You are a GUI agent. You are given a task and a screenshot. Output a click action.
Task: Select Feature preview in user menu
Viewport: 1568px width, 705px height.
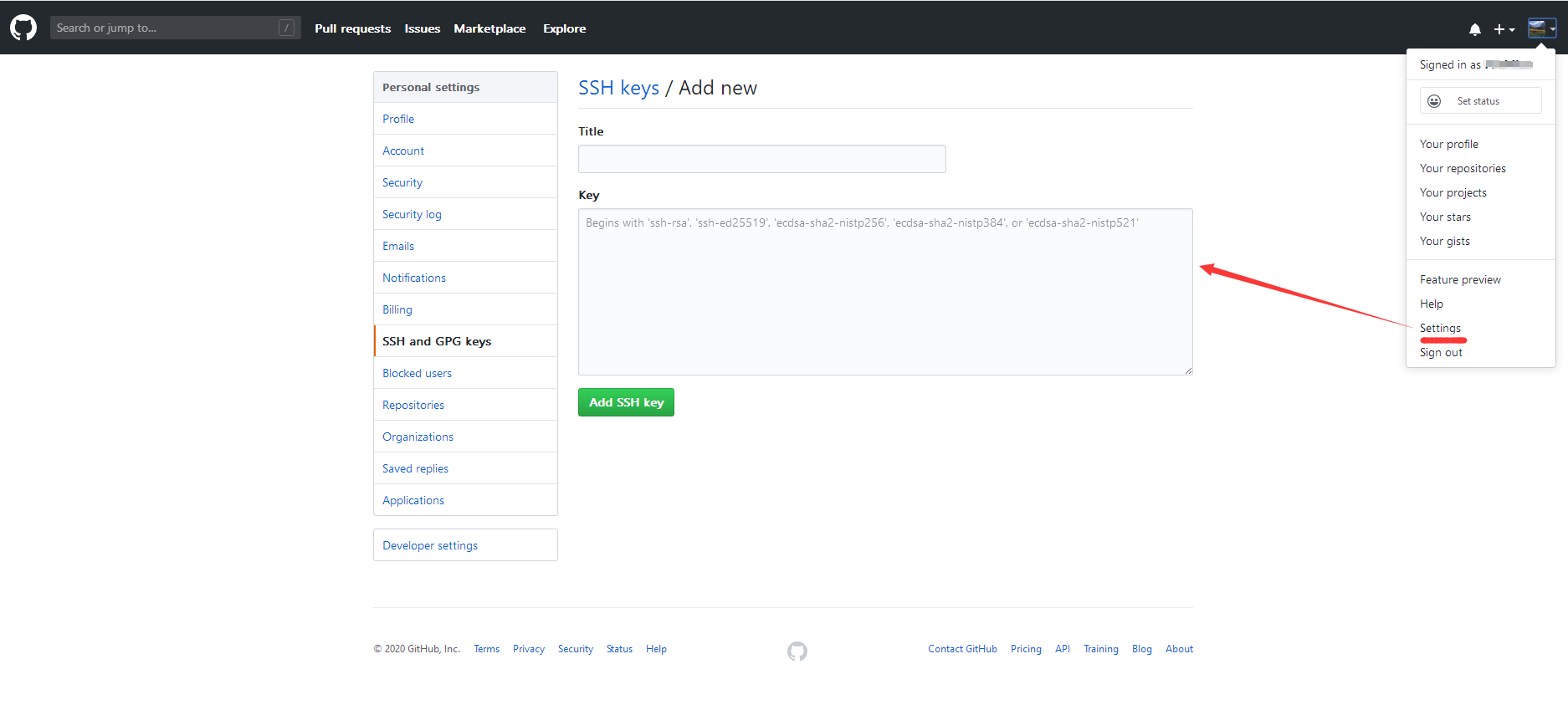(x=1481, y=279)
